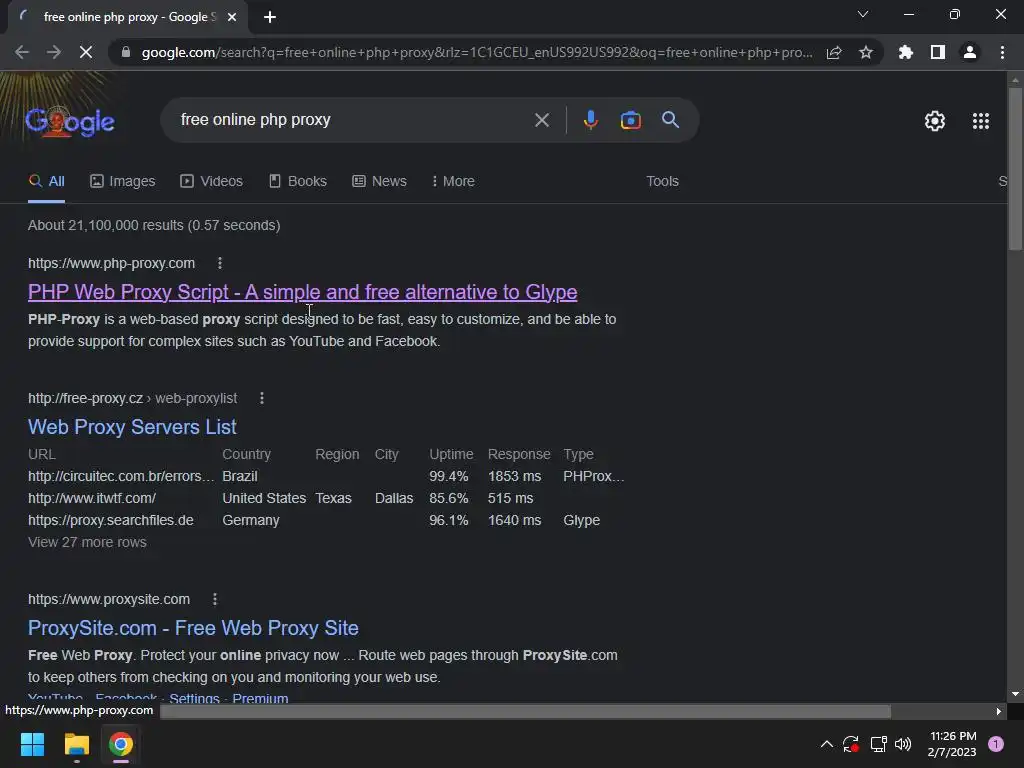Open options for proxysite.com result
This screenshot has width=1024, height=768.
pos(215,600)
